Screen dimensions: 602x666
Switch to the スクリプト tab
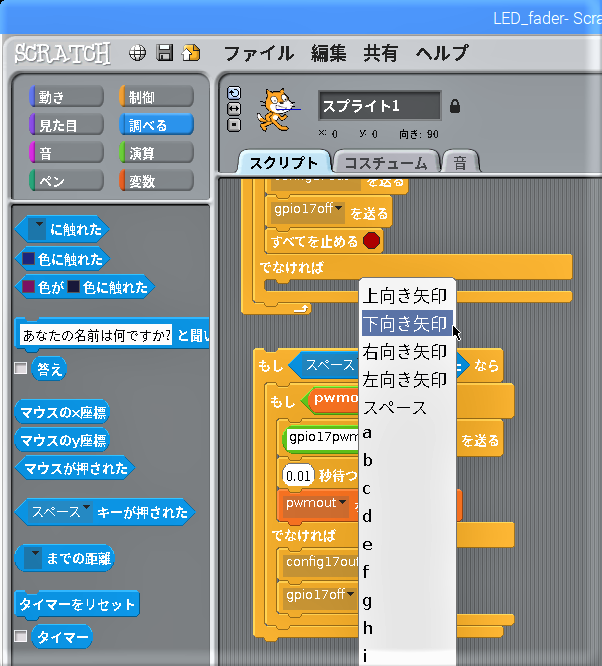284,162
